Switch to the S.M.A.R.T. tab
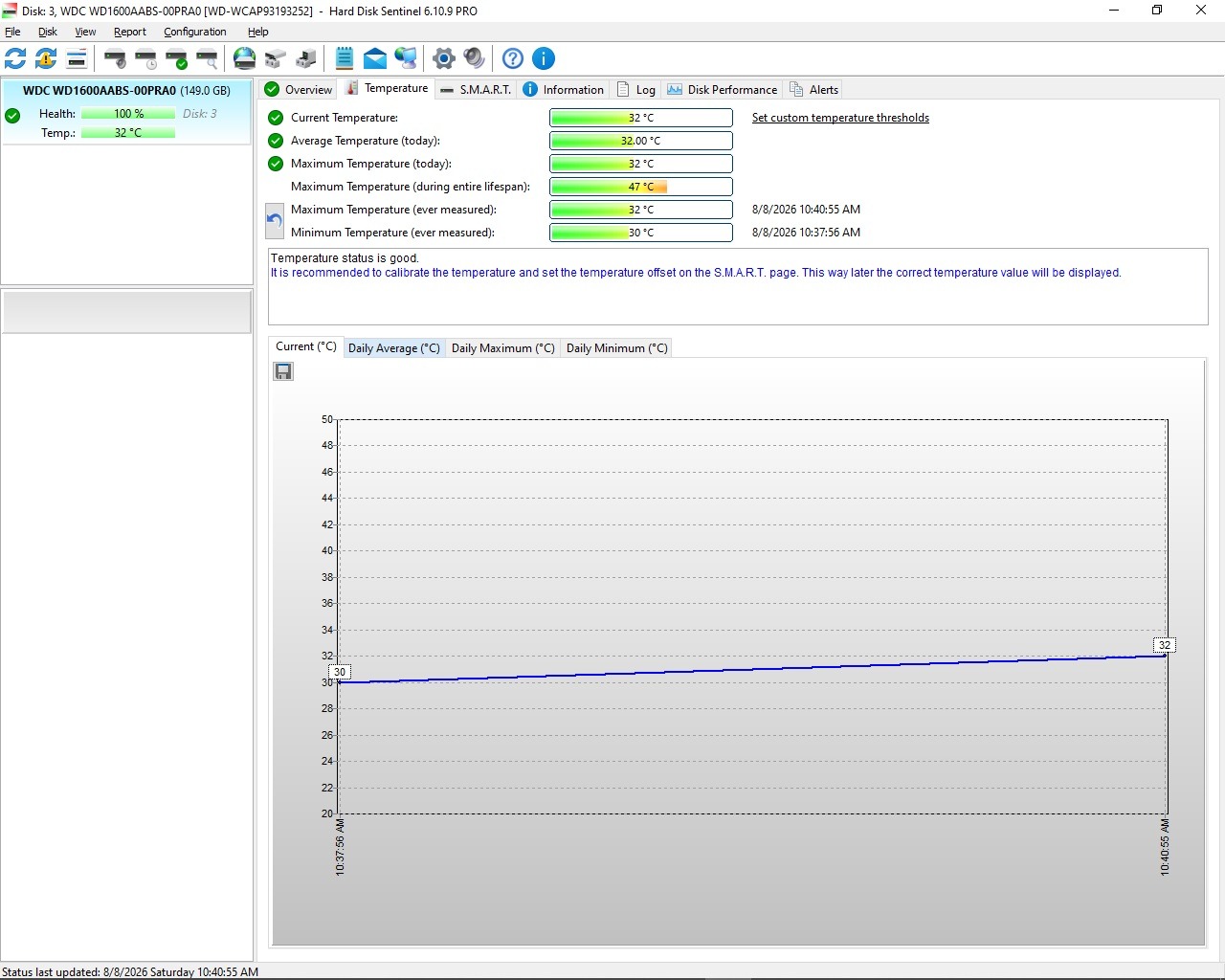Image resolution: width=1225 pixels, height=980 pixels. point(476,89)
